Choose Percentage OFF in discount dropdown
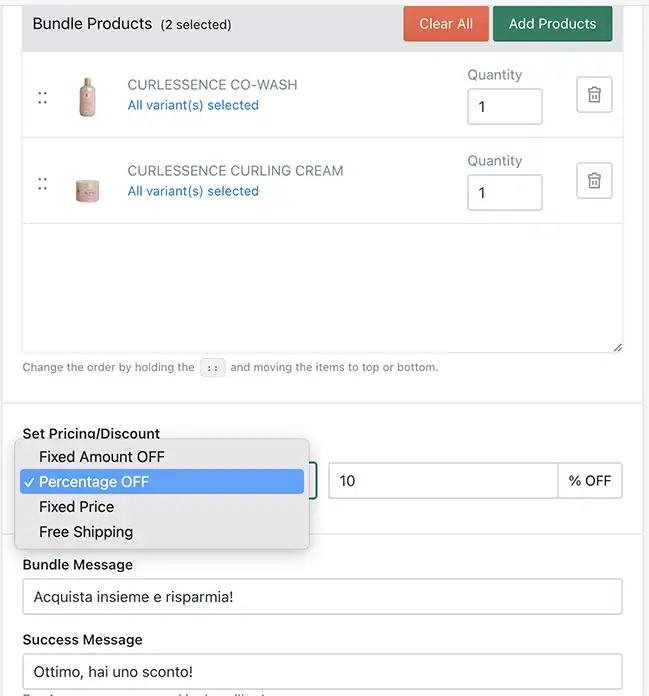 (x=162, y=482)
